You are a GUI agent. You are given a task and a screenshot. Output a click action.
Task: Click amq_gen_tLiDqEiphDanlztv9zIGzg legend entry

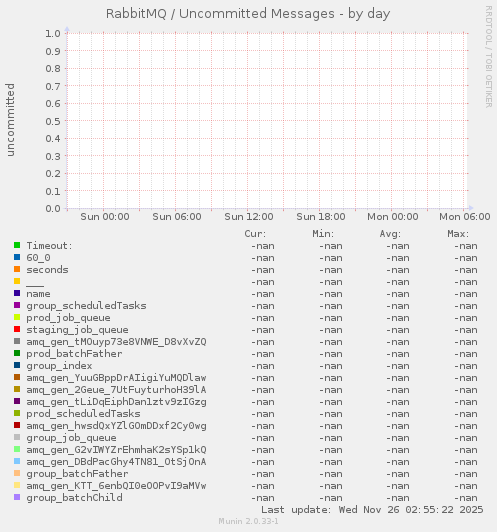[116, 402]
